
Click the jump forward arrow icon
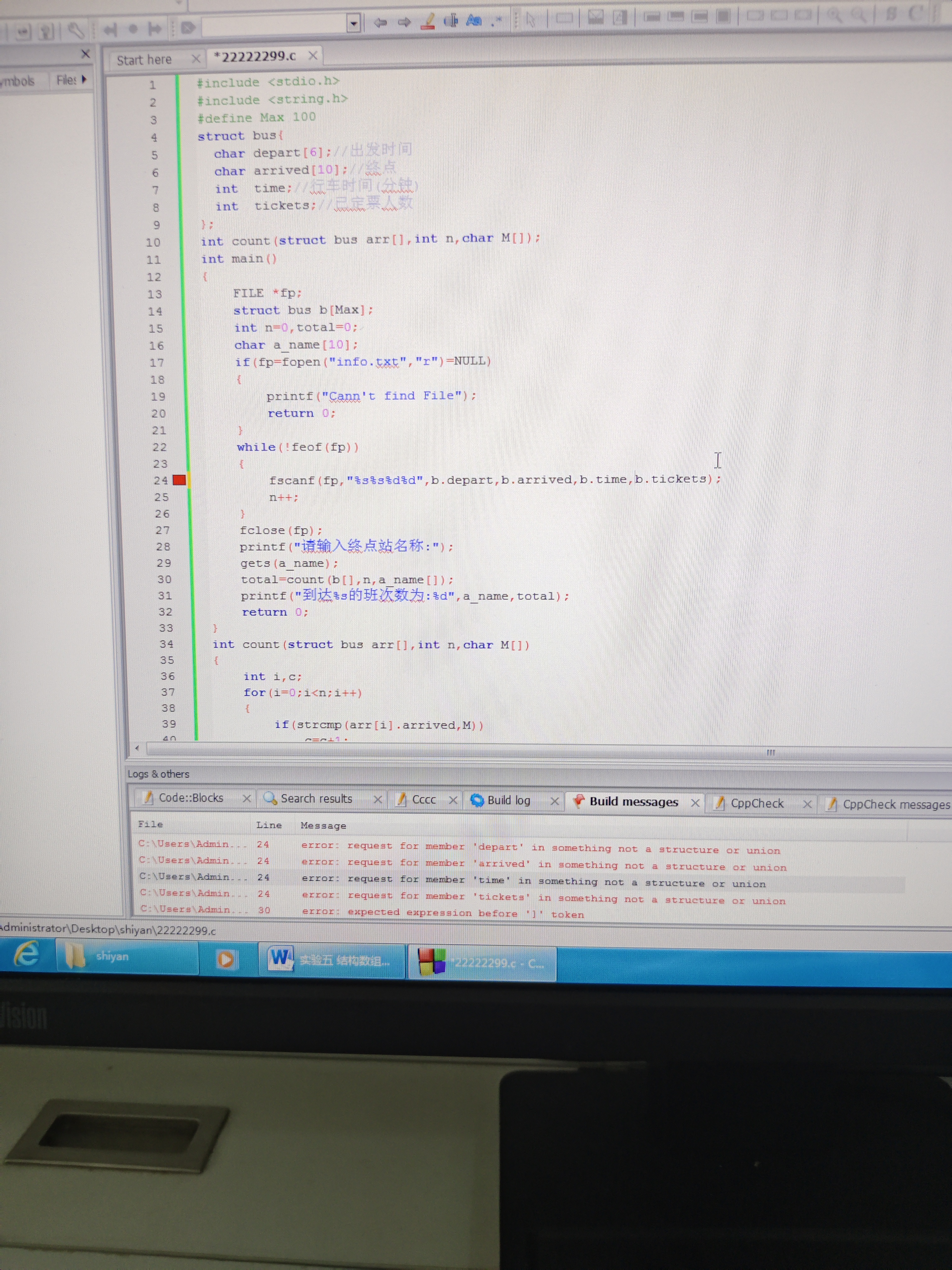(x=404, y=22)
